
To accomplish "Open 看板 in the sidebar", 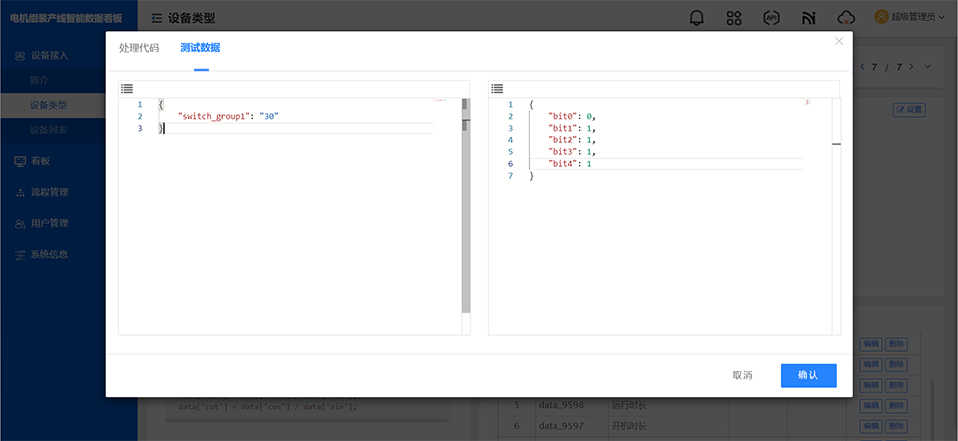I will pyautogui.click(x=40, y=161).
